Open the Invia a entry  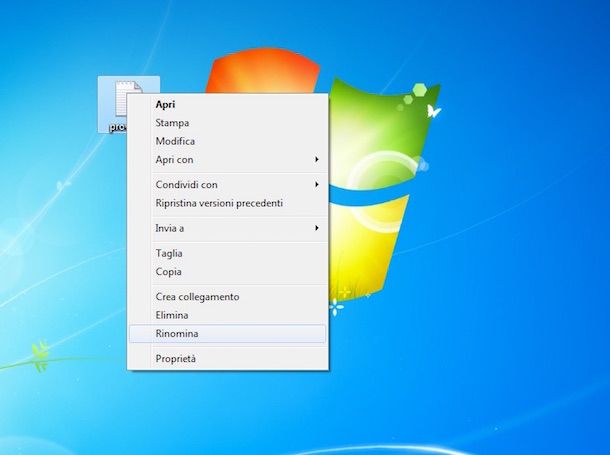pyautogui.click(x=228, y=228)
